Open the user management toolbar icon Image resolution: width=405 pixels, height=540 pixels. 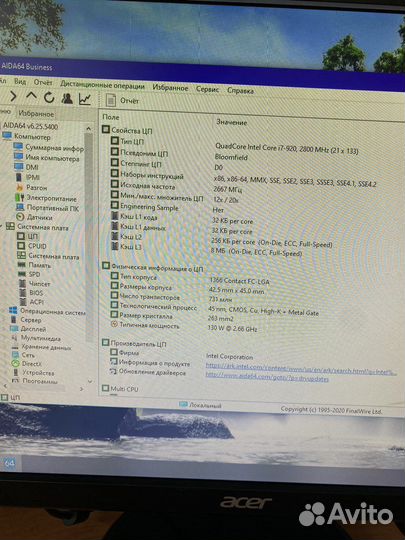point(67,98)
